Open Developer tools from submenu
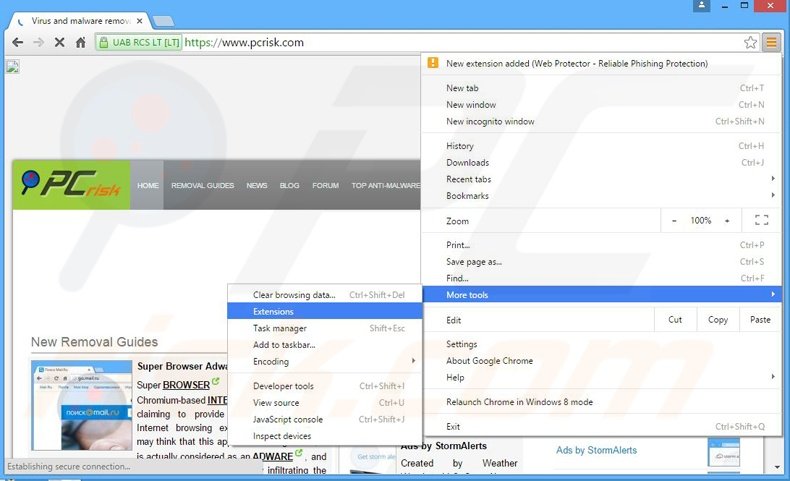Screen dimensions: 790x481 tap(325, 386)
